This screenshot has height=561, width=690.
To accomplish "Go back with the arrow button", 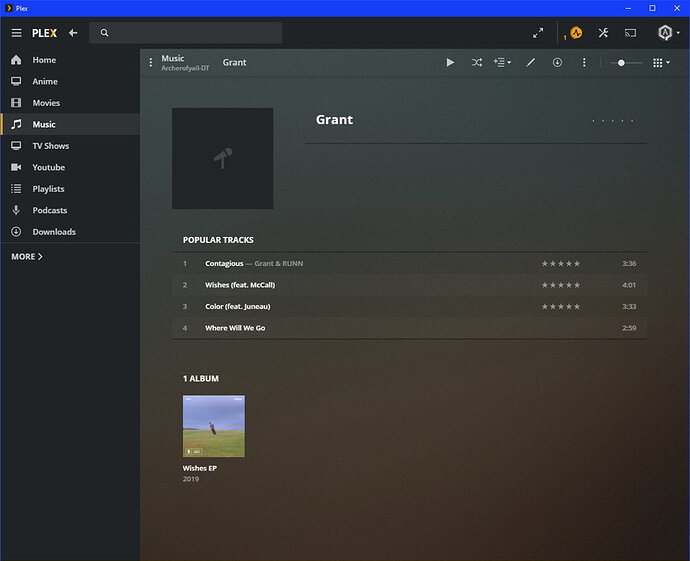I will [73, 33].
